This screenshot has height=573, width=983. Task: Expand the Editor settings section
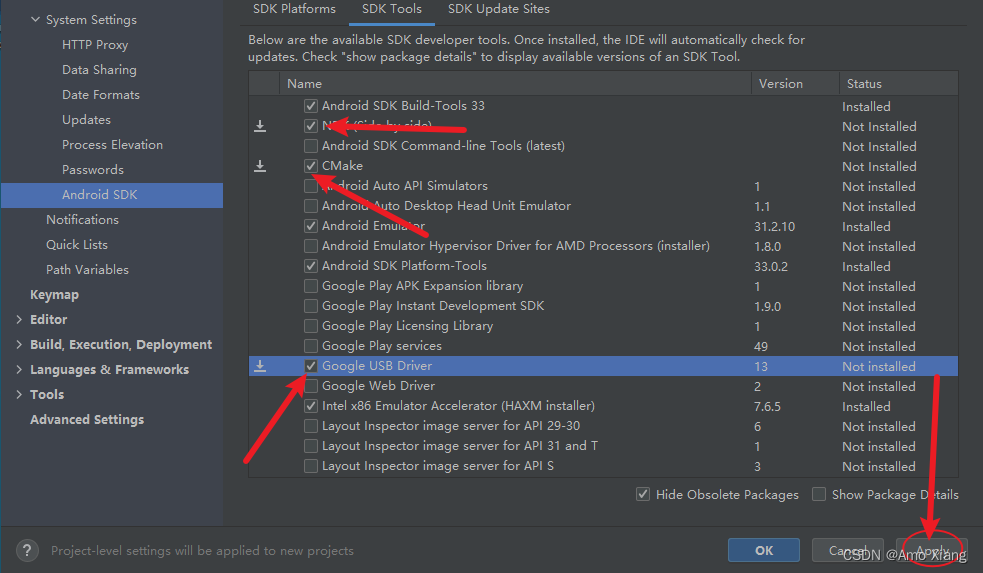point(19,320)
